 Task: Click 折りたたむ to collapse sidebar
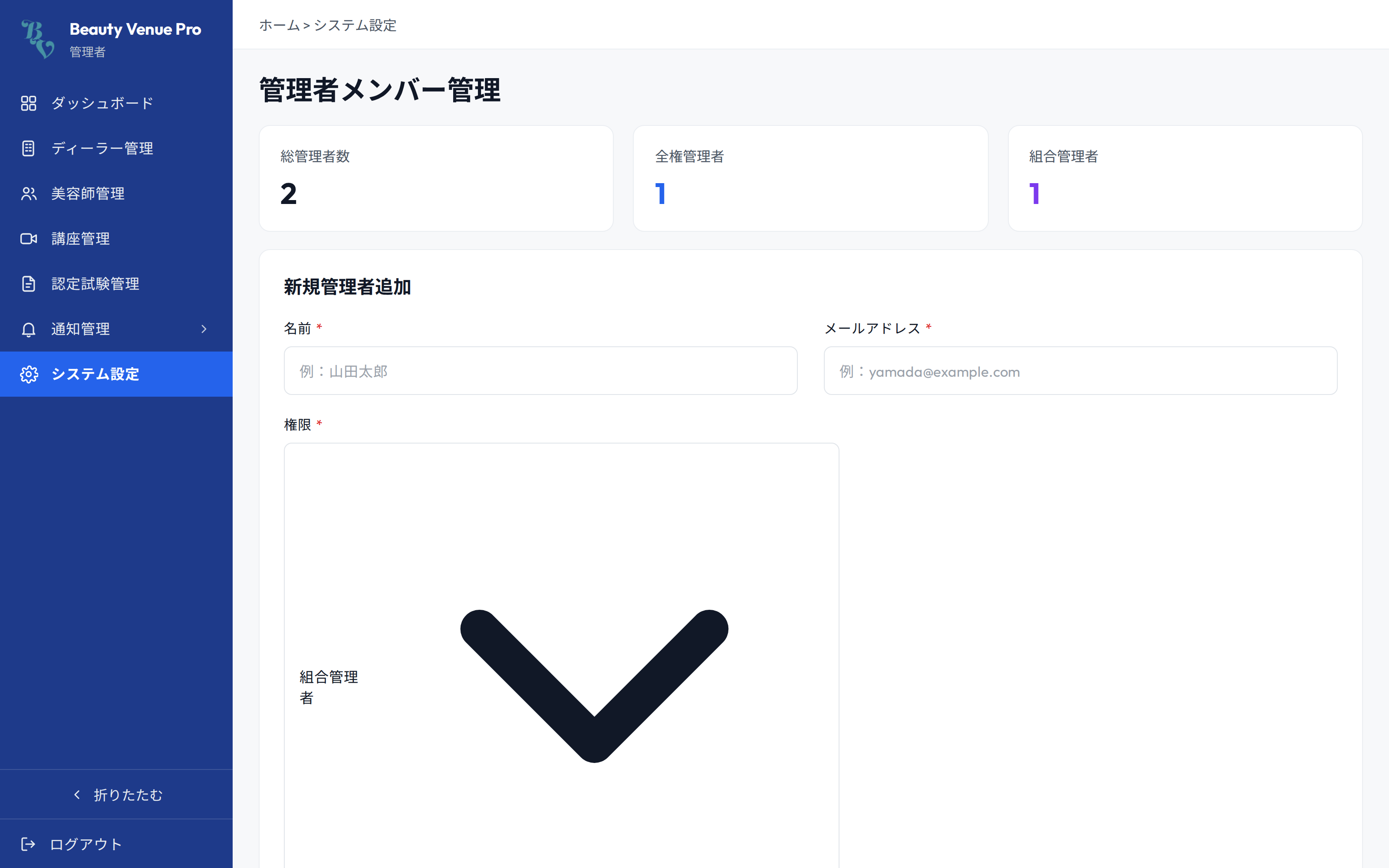[116, 795]
